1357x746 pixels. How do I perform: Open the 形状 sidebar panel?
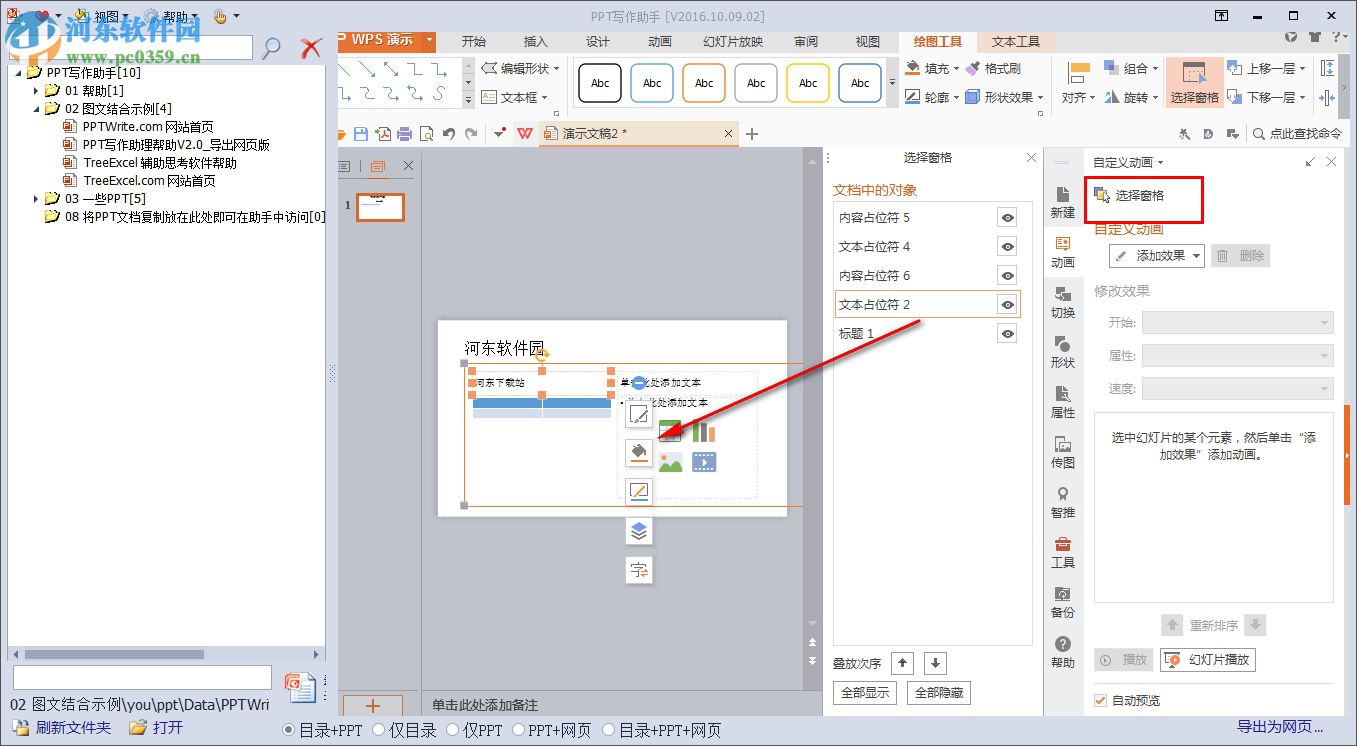point(1063,352)
